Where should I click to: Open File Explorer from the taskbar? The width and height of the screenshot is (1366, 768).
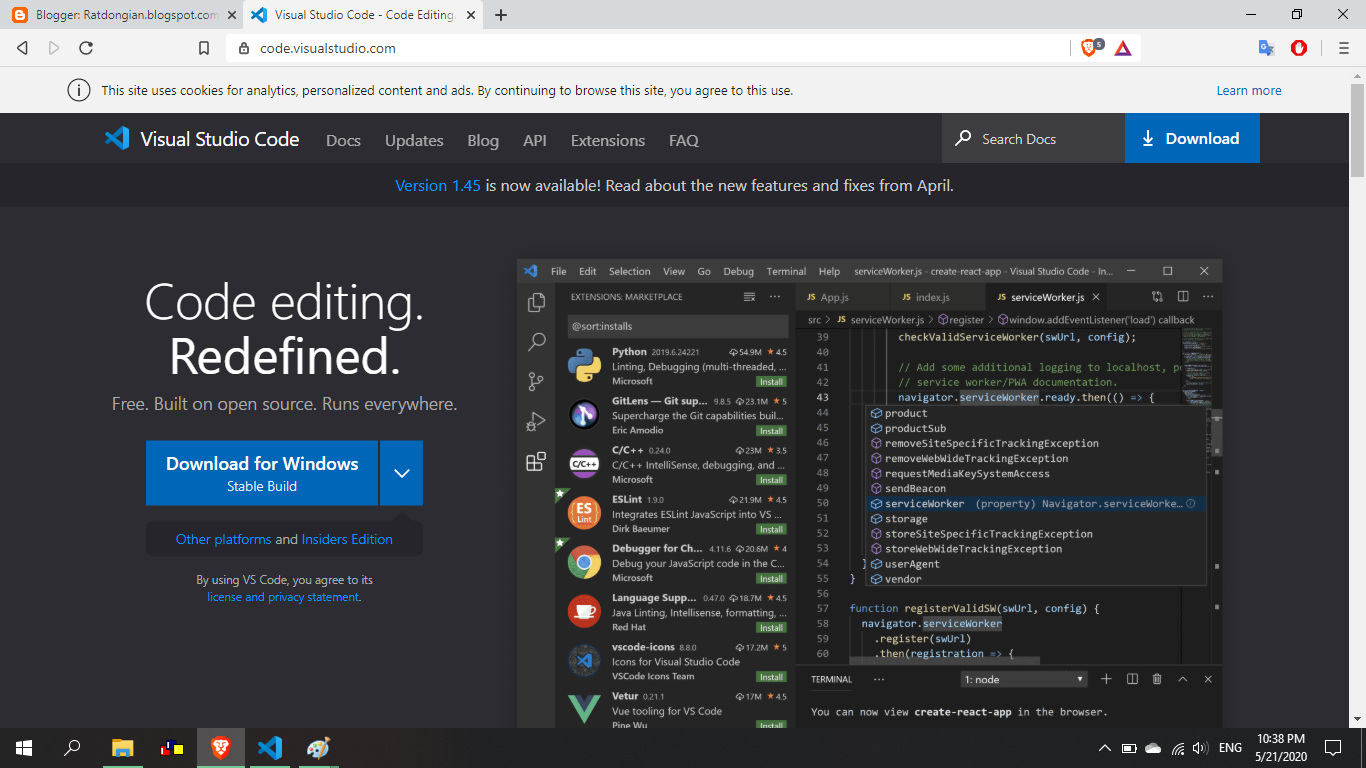(123, 747)
